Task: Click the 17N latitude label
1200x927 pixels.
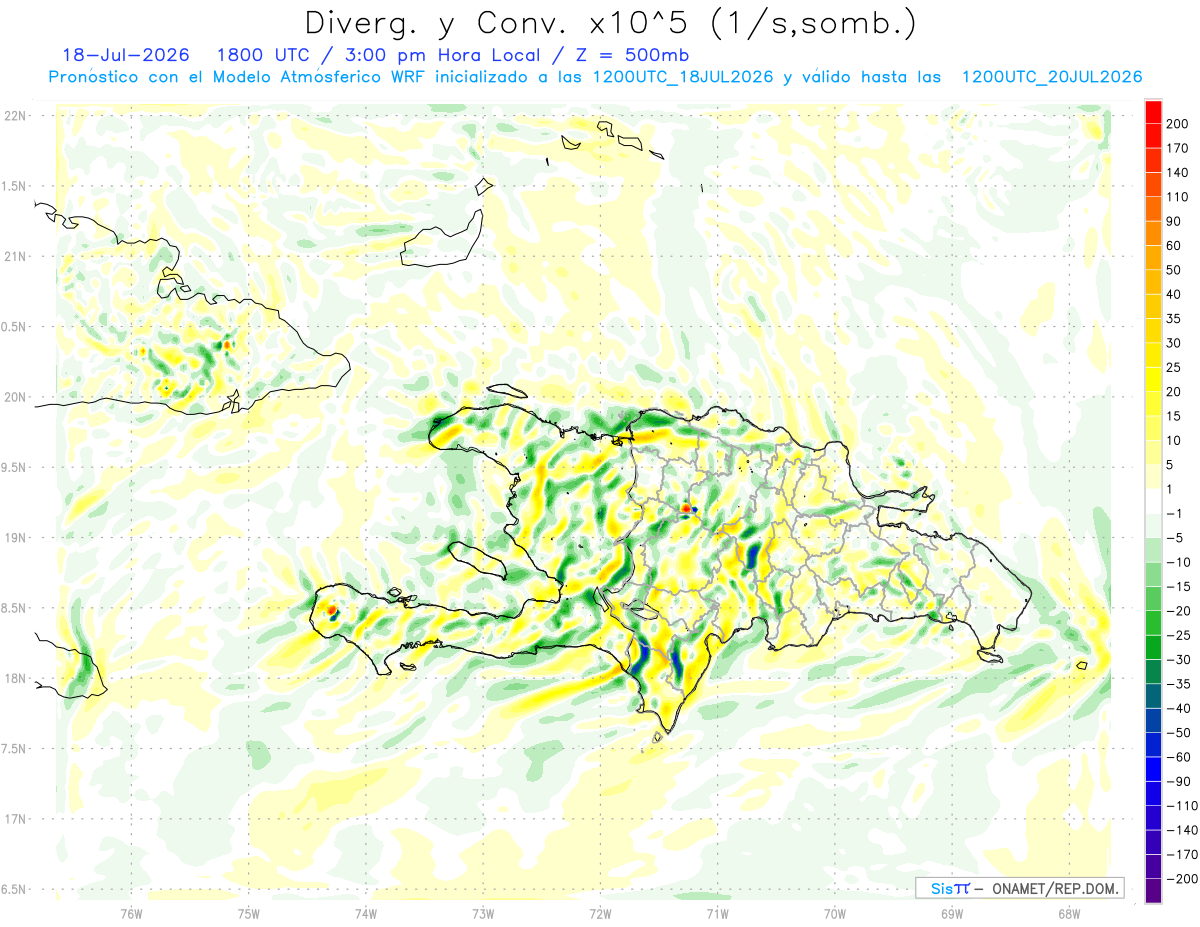Action: pos(15,819)
